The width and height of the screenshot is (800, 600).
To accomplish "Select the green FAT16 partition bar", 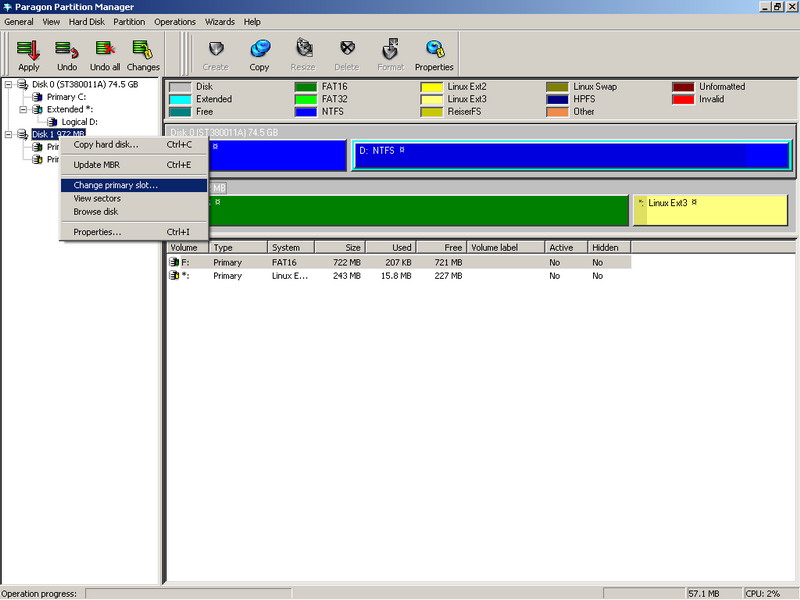I will [x=418, y=210].
